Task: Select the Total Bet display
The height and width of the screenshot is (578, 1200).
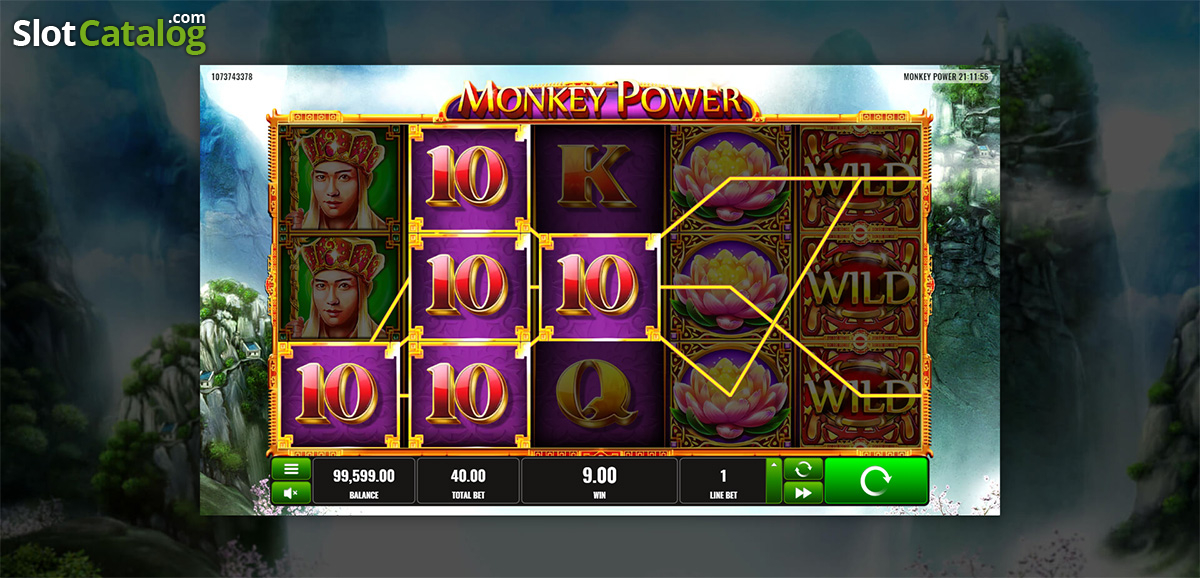Action: (468, 481)
